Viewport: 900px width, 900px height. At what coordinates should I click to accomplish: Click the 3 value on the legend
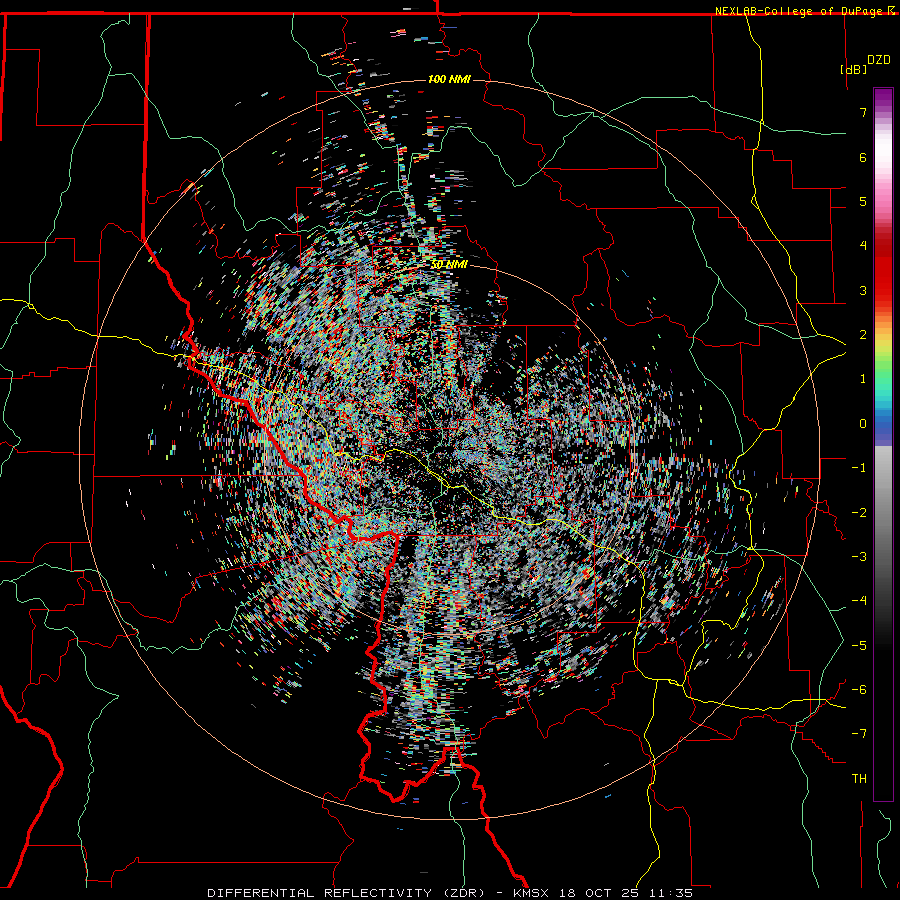863,290
